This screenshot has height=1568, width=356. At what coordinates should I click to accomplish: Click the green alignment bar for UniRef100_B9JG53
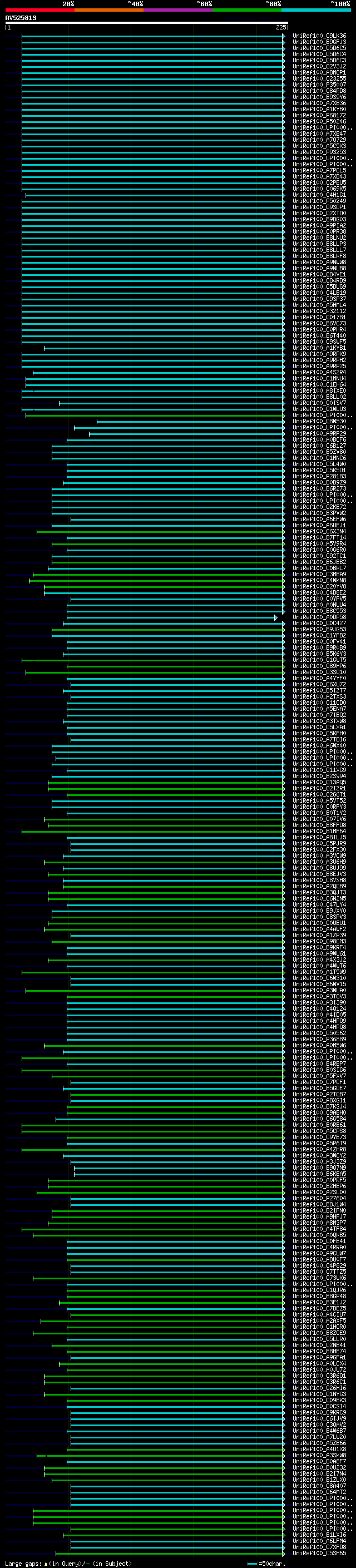(x=168, y=630)
